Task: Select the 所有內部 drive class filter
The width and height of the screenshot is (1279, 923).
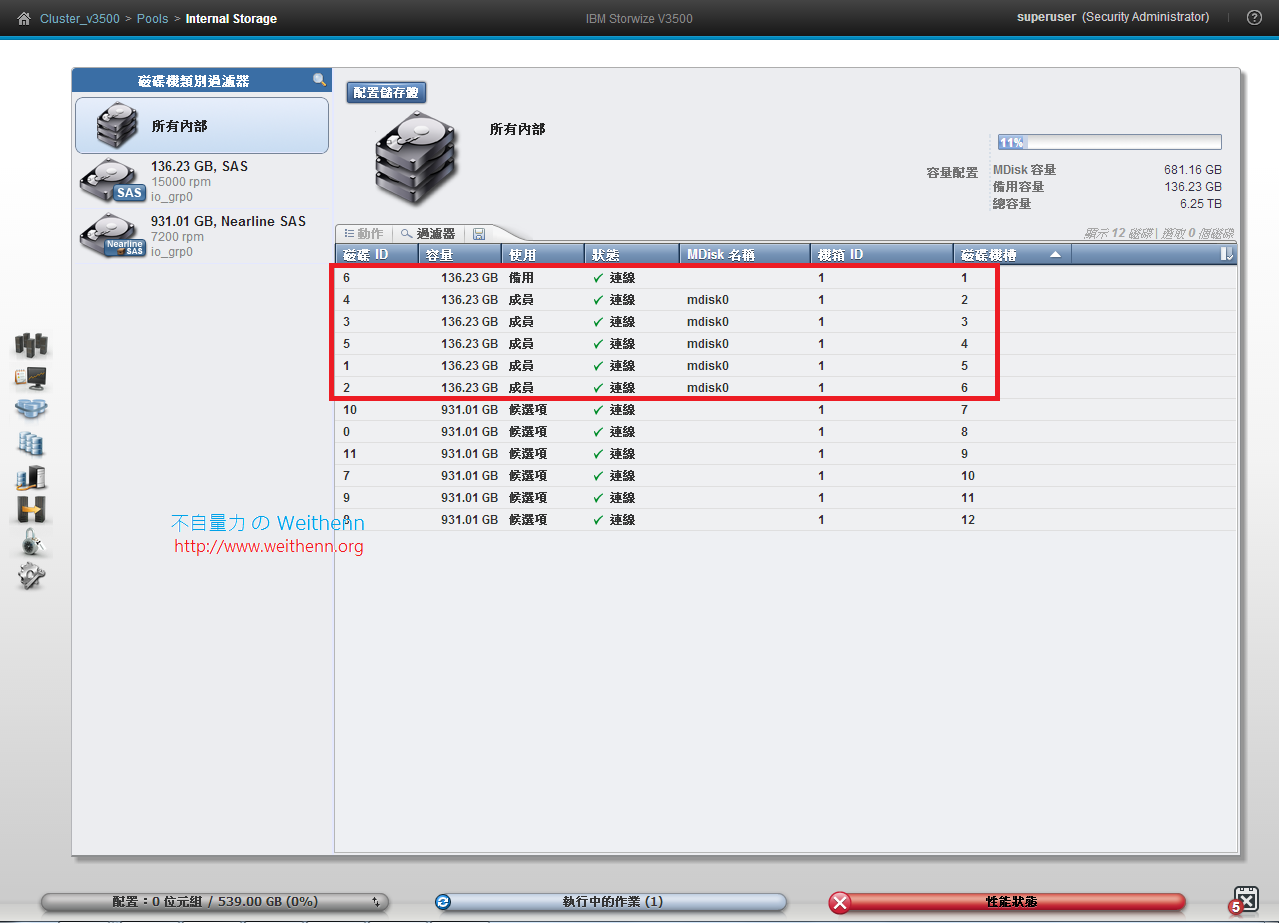Action: pyautogui.click(x=200, y=125)
